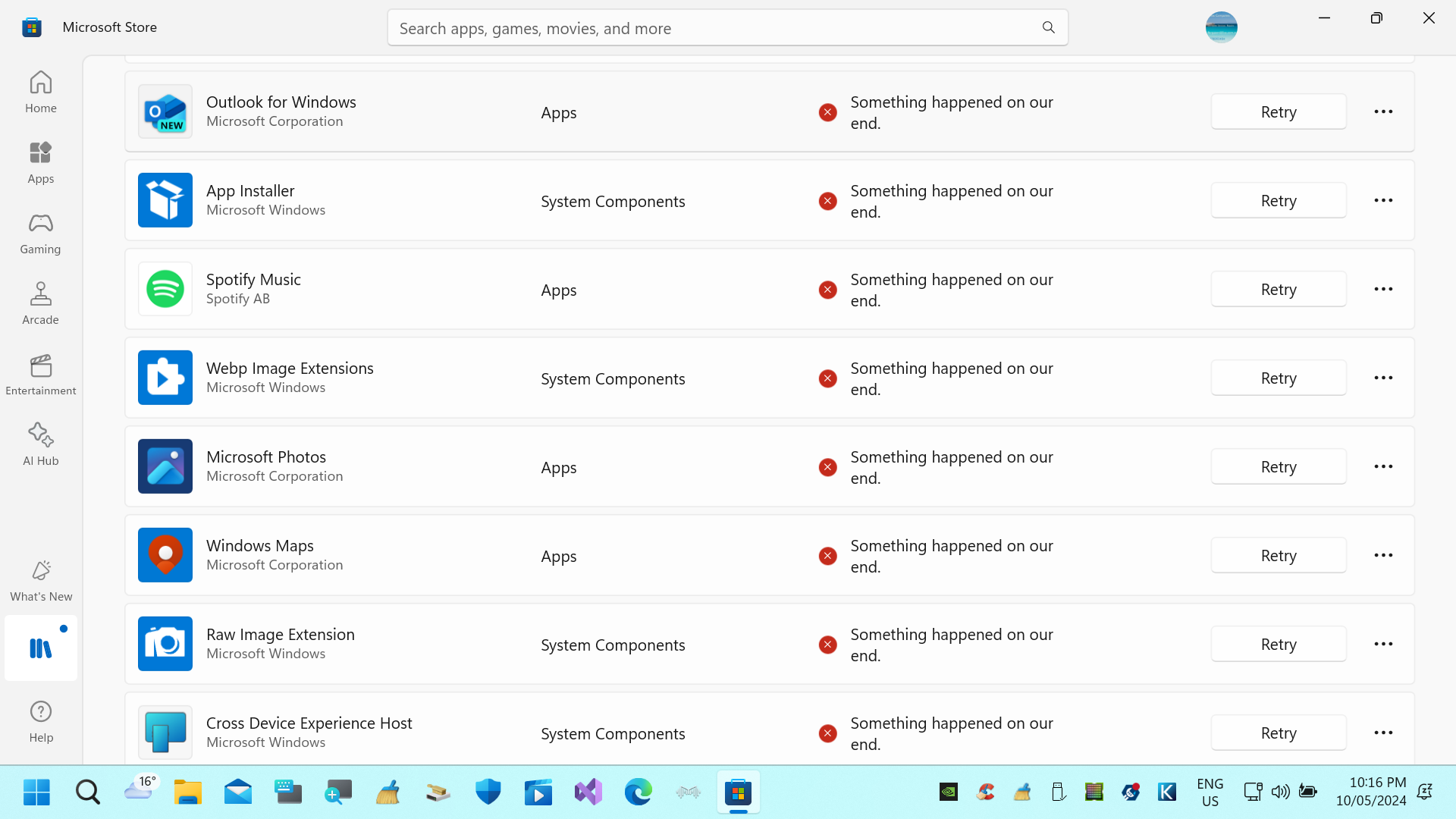Viewport: 1456px width, 819px height.
Task: Open the Windows Start menu
Action: pos(36,792)
